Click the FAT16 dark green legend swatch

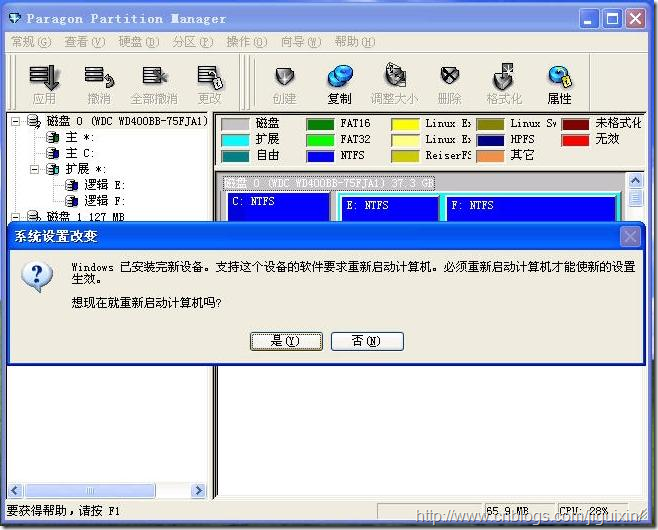point(320,124)
